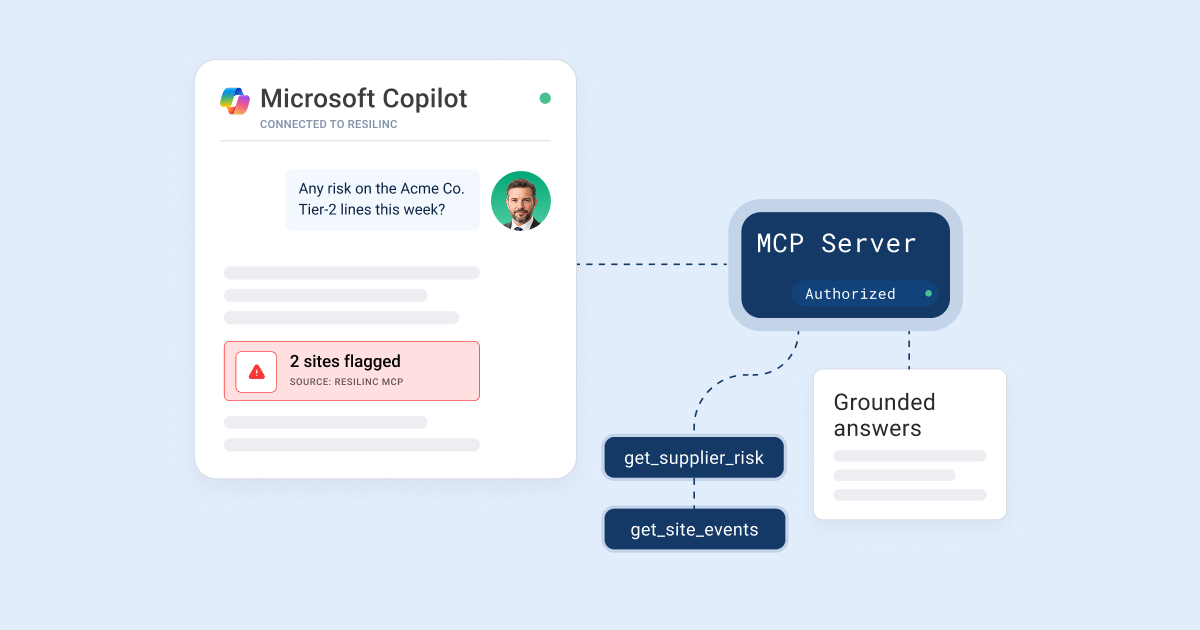Click the Authorized status badge
Screen dimensions: 1200x630
tap(865, 293)
